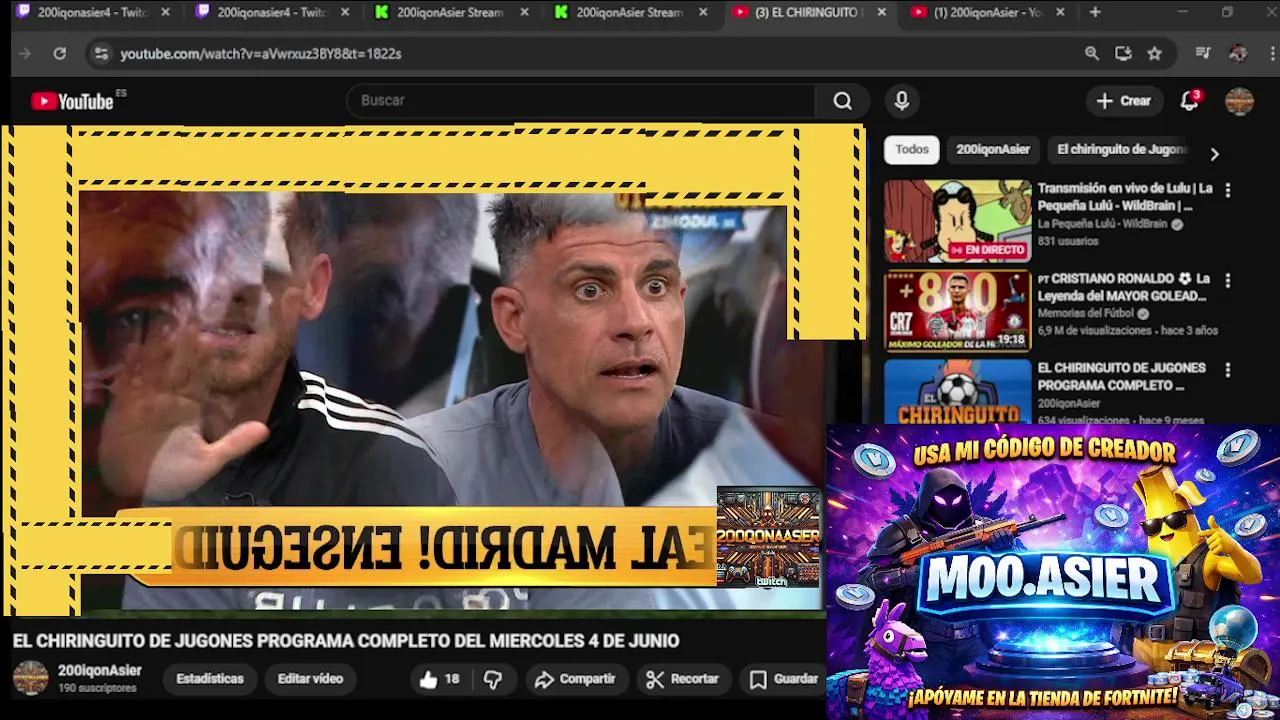Select the Todos filter chip

(912, 149)
